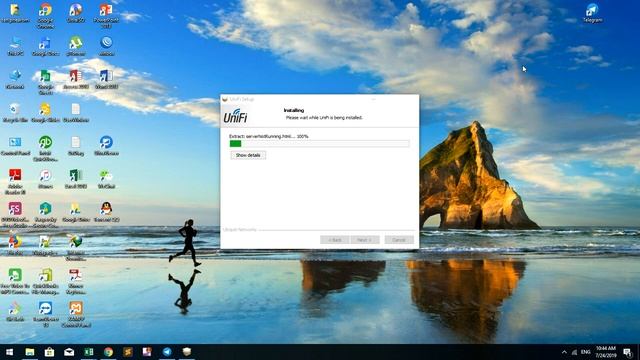Switch to Chrome on the taskbar
The image size is (640, 360).
(x=108, y=352)
